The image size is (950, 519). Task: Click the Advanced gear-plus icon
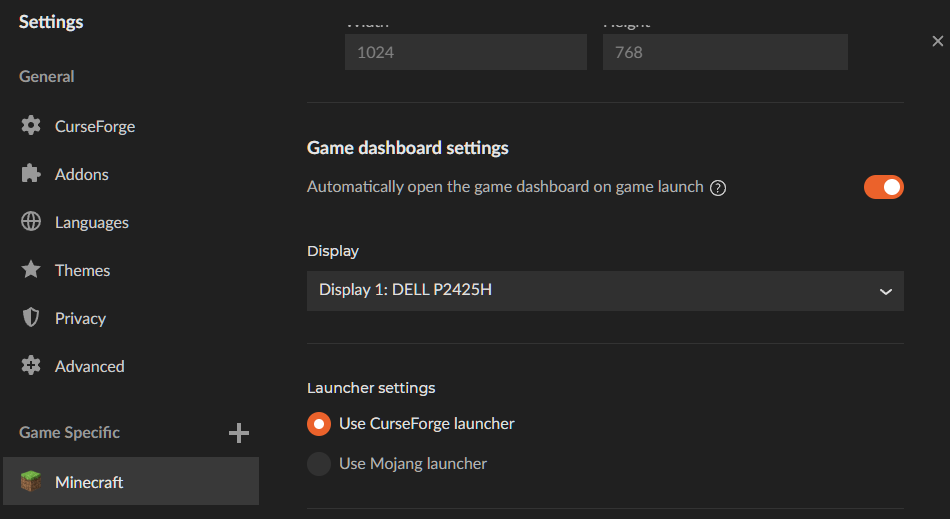tap(31, 365)
